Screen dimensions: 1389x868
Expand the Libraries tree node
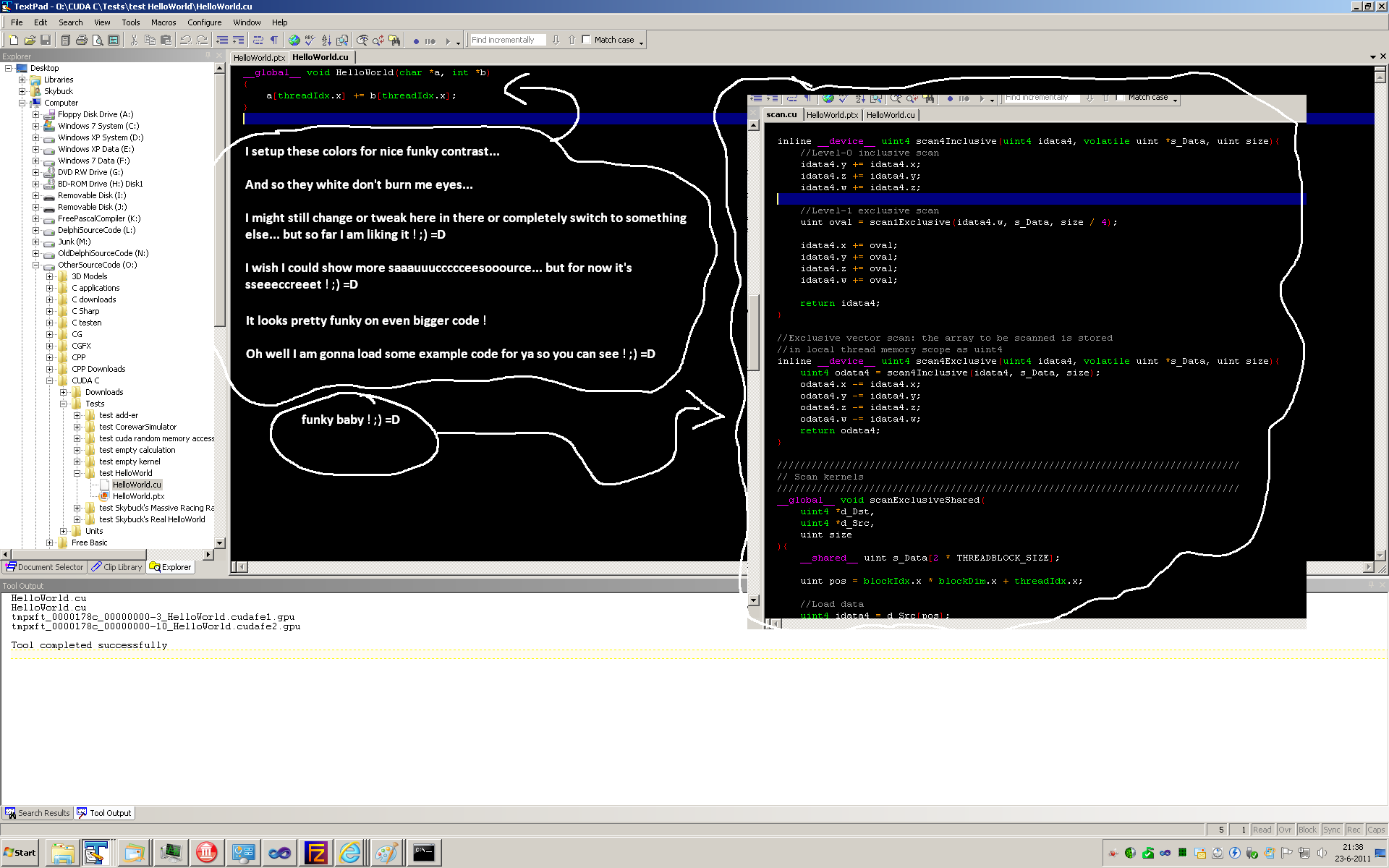22,80
